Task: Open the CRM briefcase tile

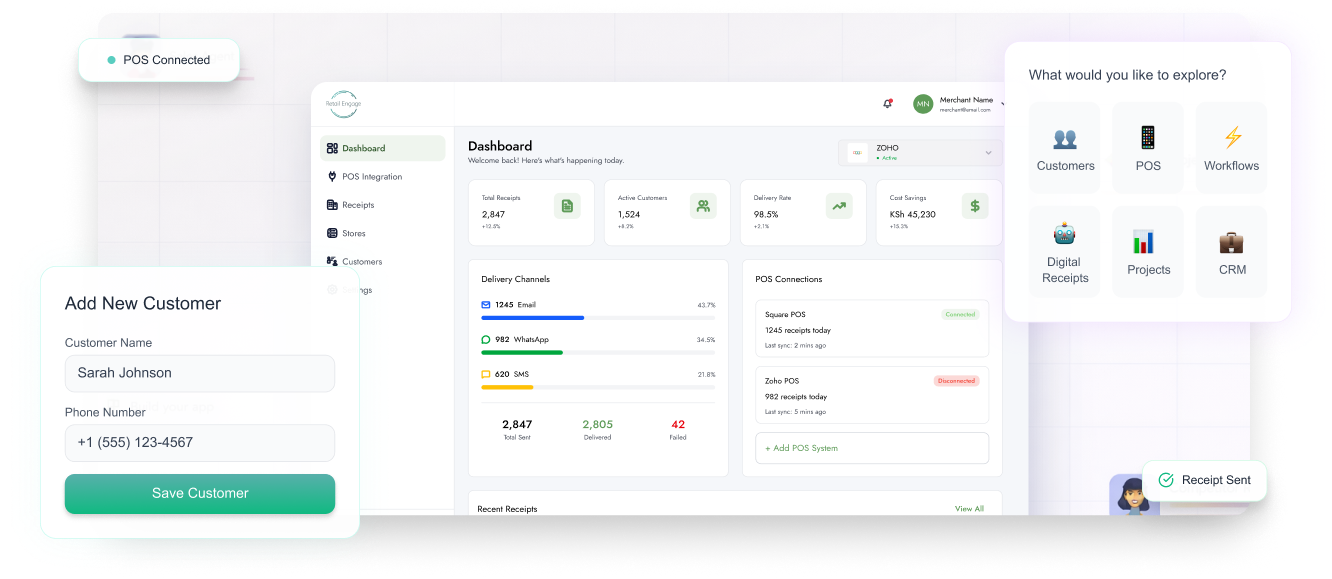Action: [x=1231, y=251]
